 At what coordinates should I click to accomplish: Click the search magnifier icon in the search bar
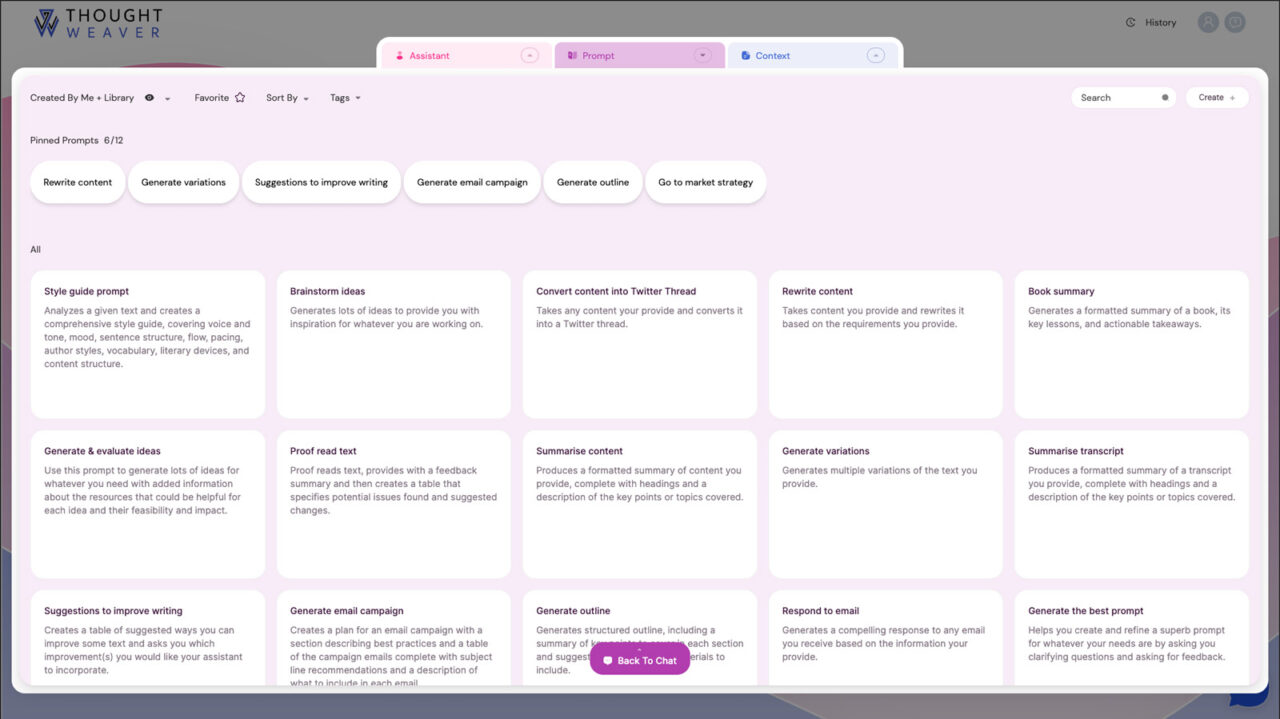[1165, 97]
